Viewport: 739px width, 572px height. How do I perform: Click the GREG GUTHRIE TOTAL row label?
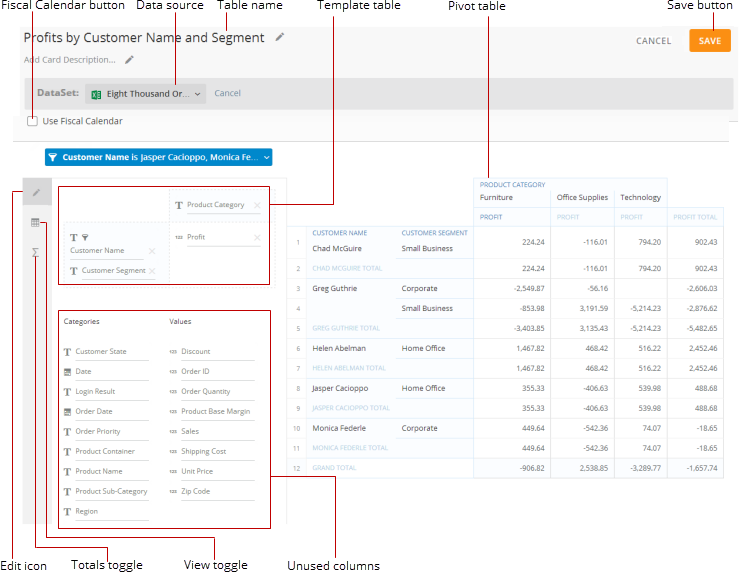pyautogui.click(x=346, y=328)
